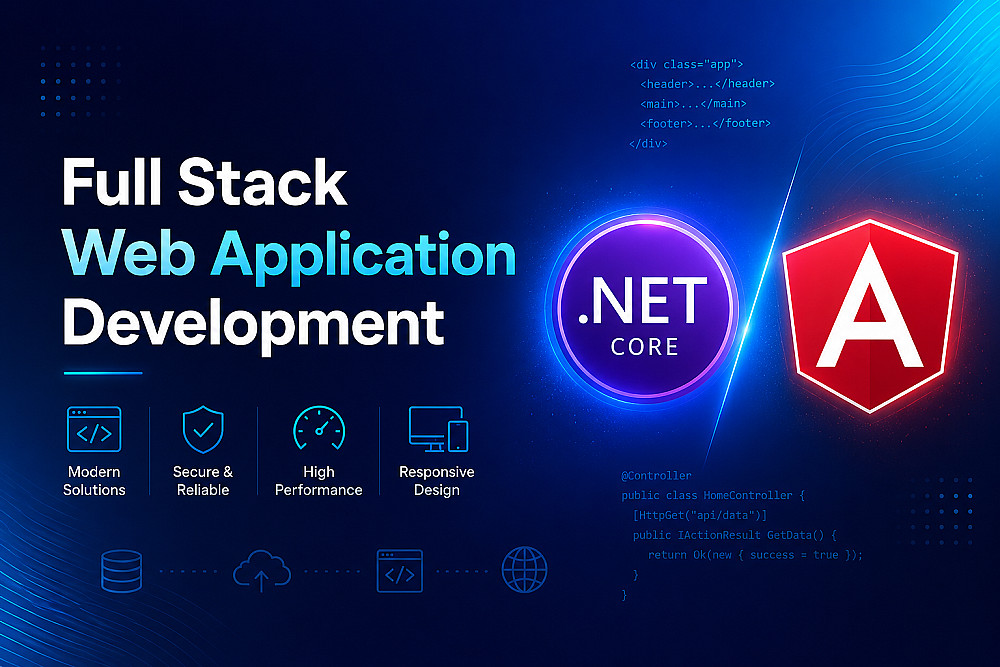Viewport: 1000px width, 667px height.
Task: Click the bottom code window icon
Action: click(x=400, y=571)
